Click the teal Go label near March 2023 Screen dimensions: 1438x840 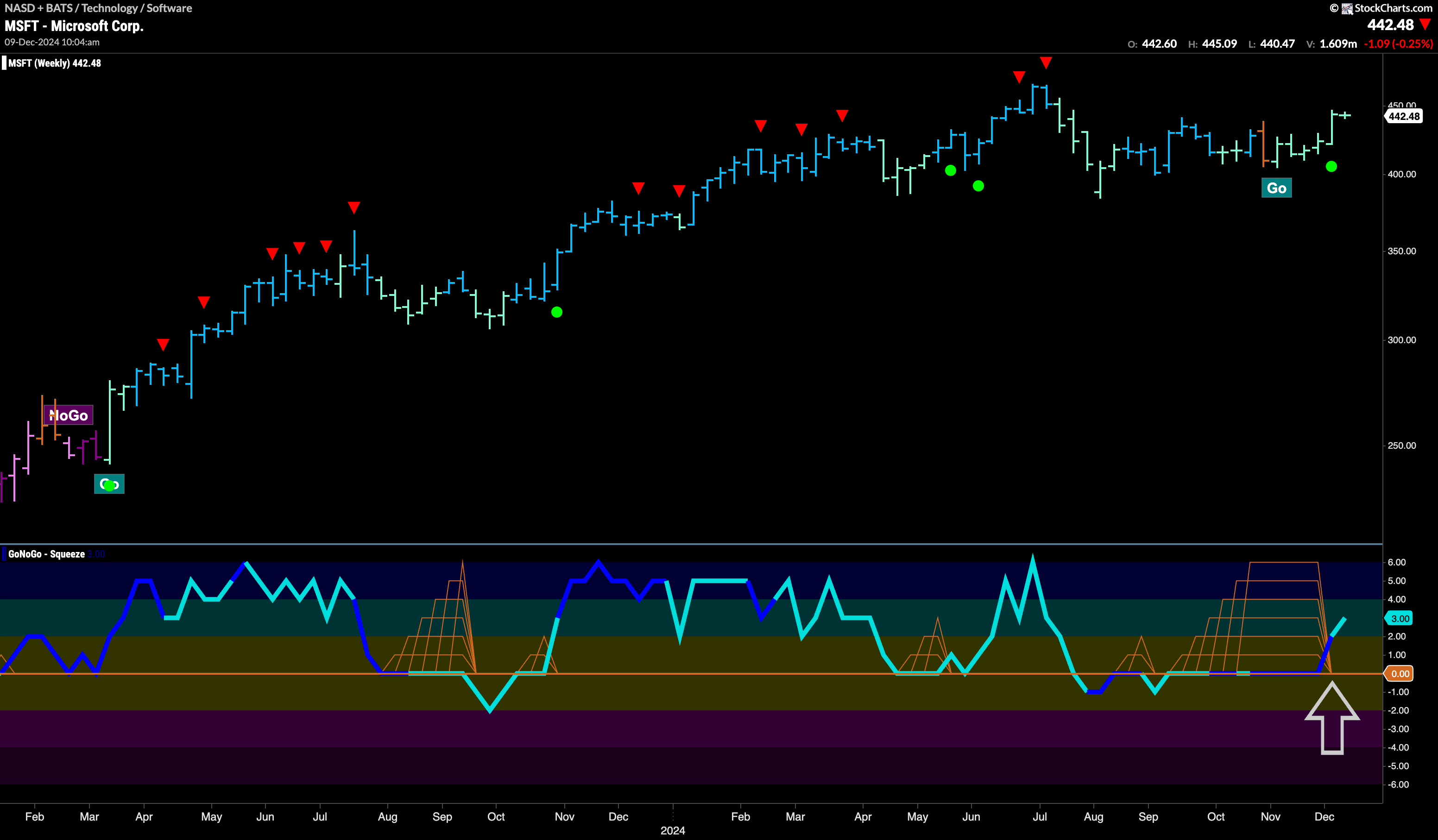pyautogui.click(x=109, y=484)
